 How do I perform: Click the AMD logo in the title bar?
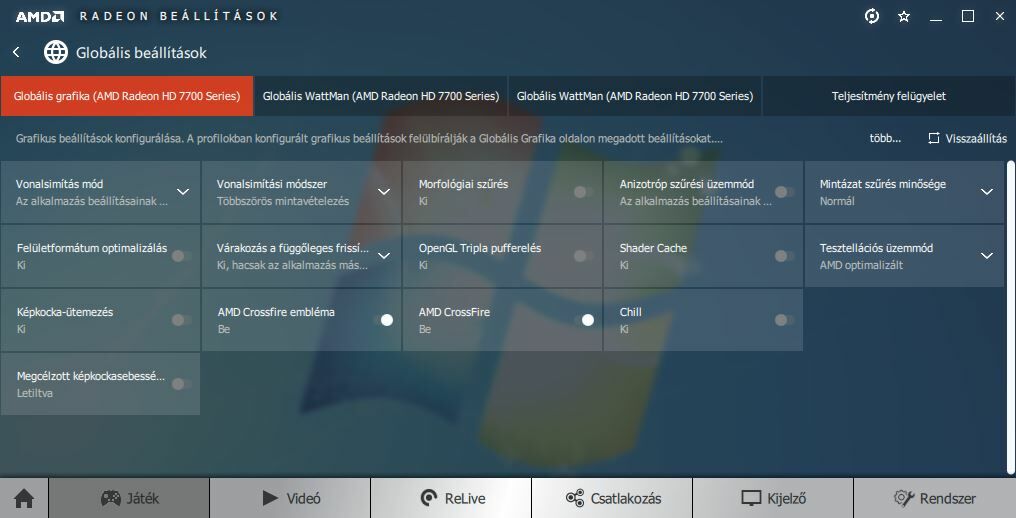(x=40, y=16)
